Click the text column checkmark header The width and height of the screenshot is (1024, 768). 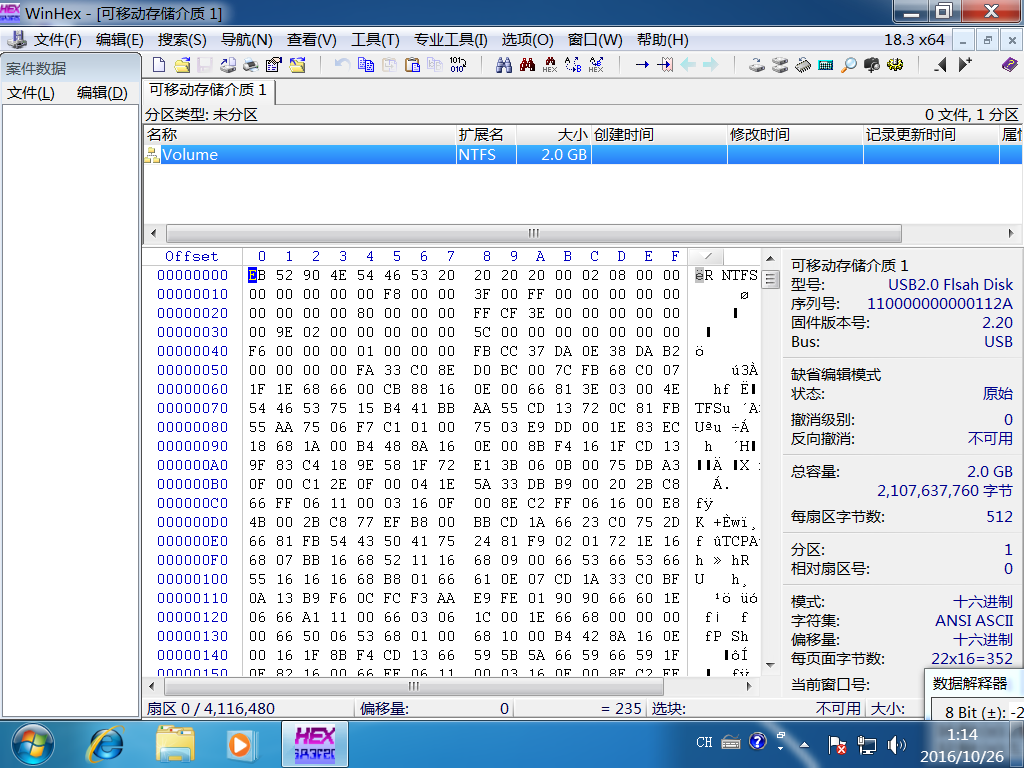(705, 256)
